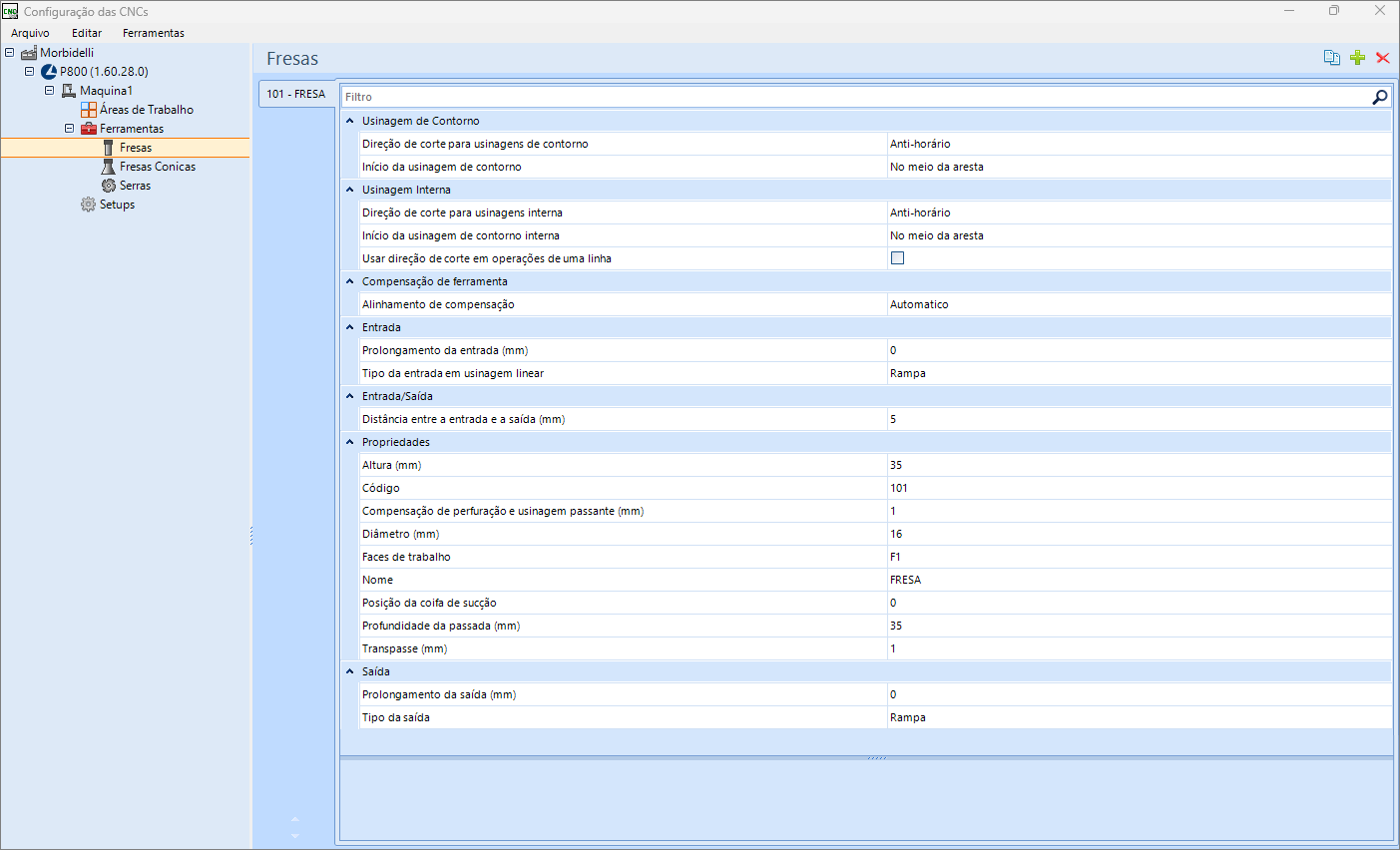Click the copy tool icon in Fresas header
This screenshot has height=850, width=1400.
pyautogui.click(x=1331, y=58)
